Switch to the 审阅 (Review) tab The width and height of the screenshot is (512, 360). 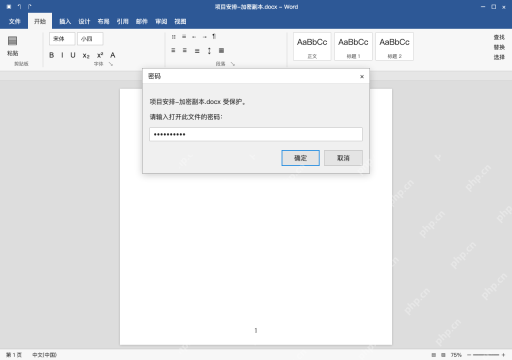click(x=161, y=21)
